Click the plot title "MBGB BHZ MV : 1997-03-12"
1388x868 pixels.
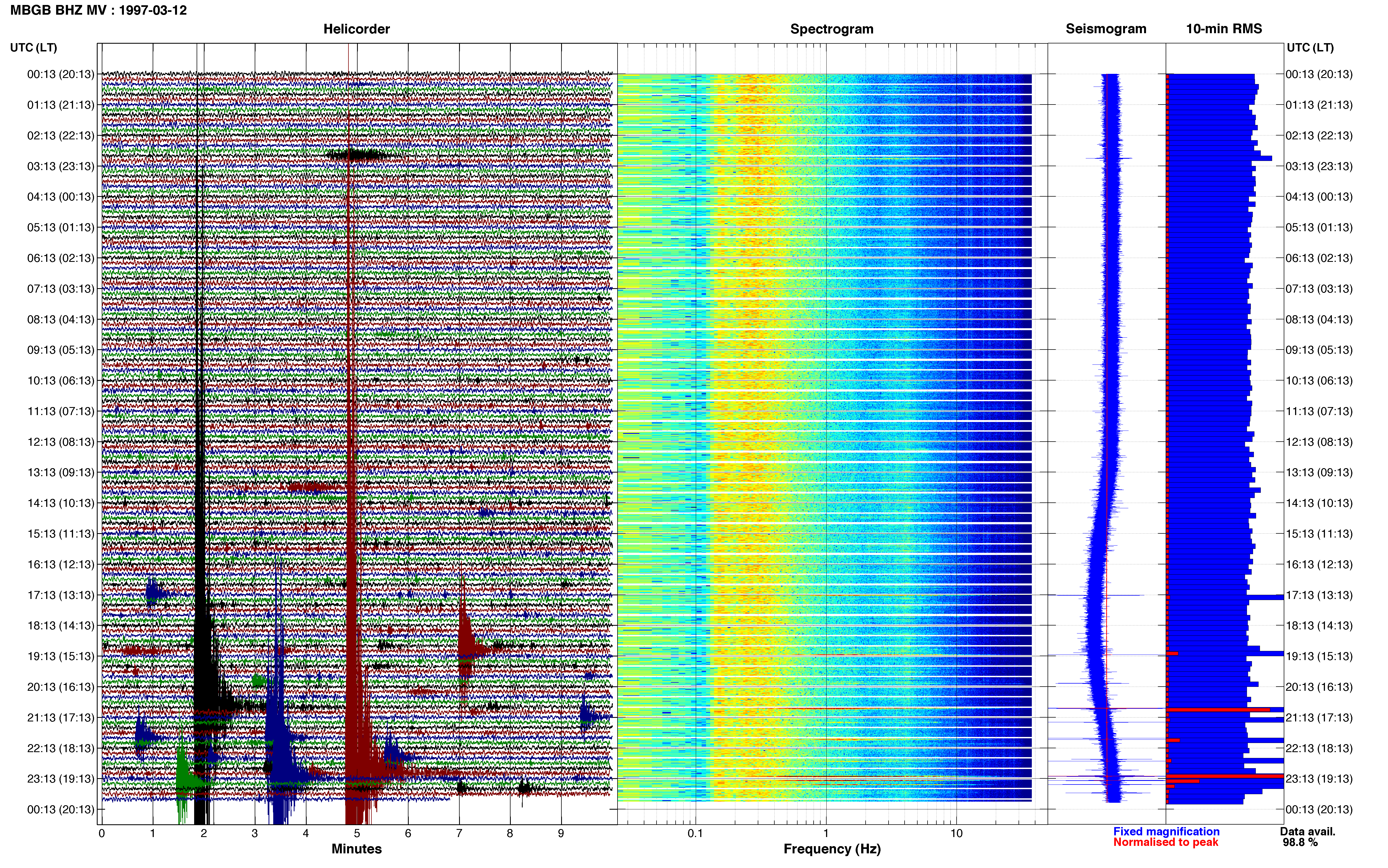[x=98, y=10]
